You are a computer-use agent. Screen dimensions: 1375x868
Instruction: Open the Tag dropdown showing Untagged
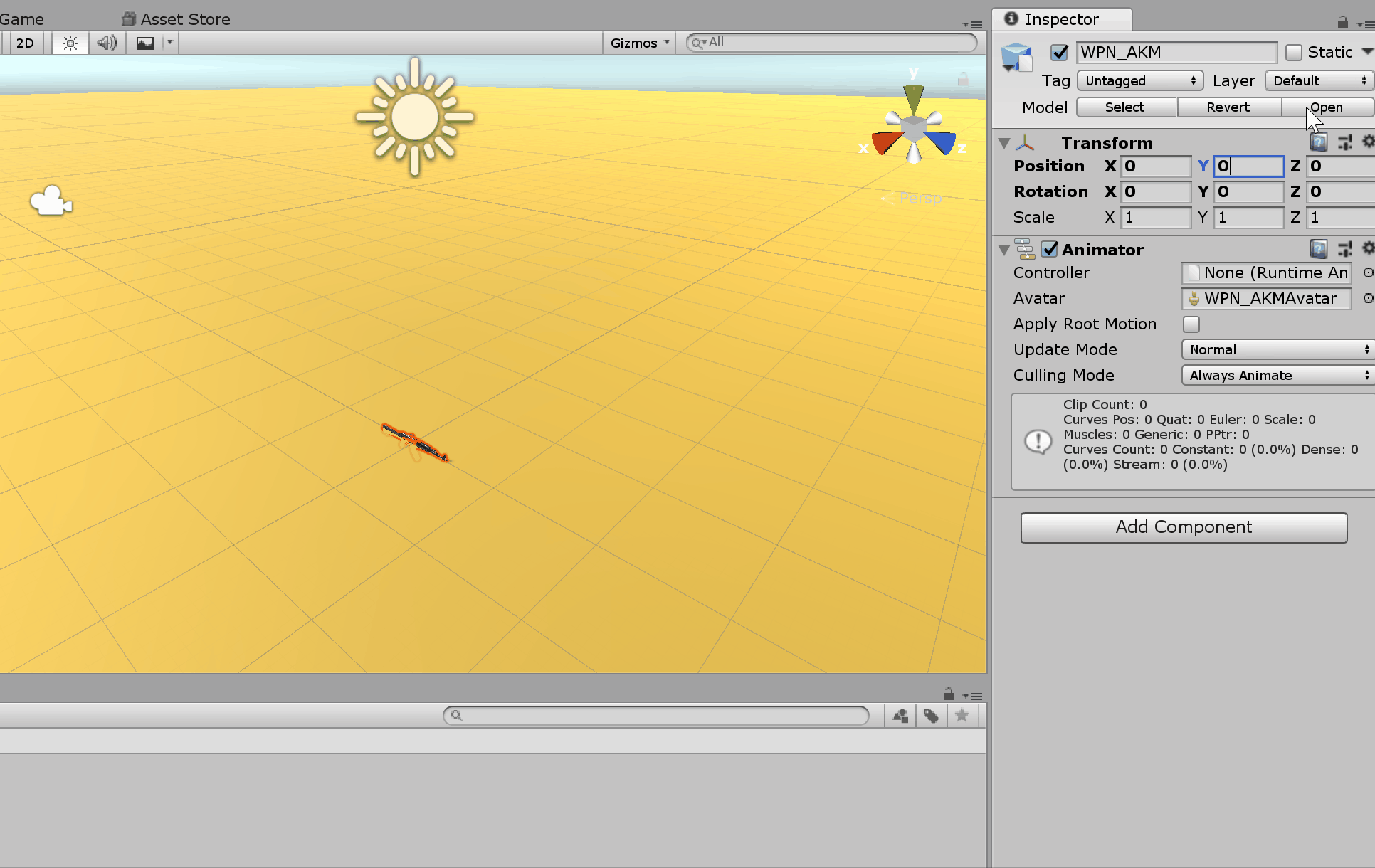1139,81
